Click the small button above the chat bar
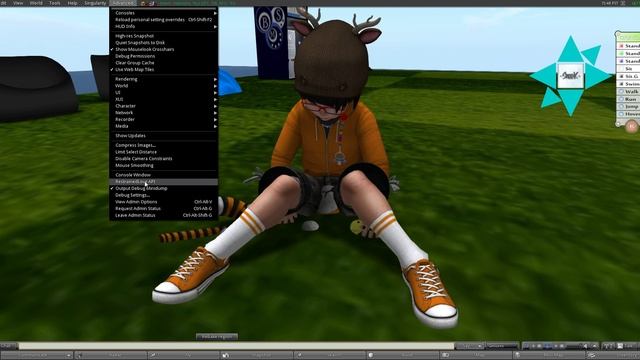The height and width of the screenshot is (360, 640). pyautogui.click(x=217, y=337)
